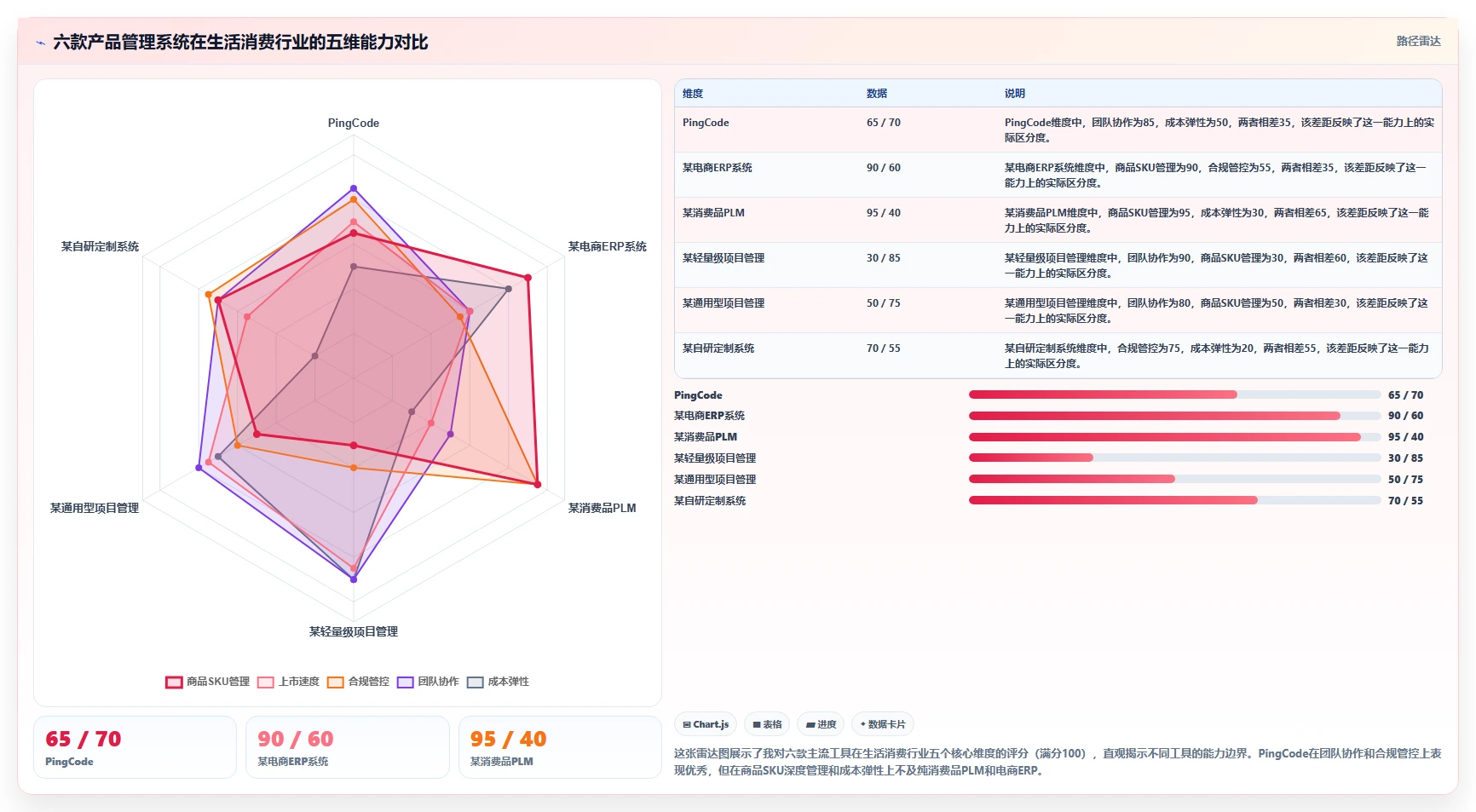Click the PingCode progress bar

point(1174,394)
